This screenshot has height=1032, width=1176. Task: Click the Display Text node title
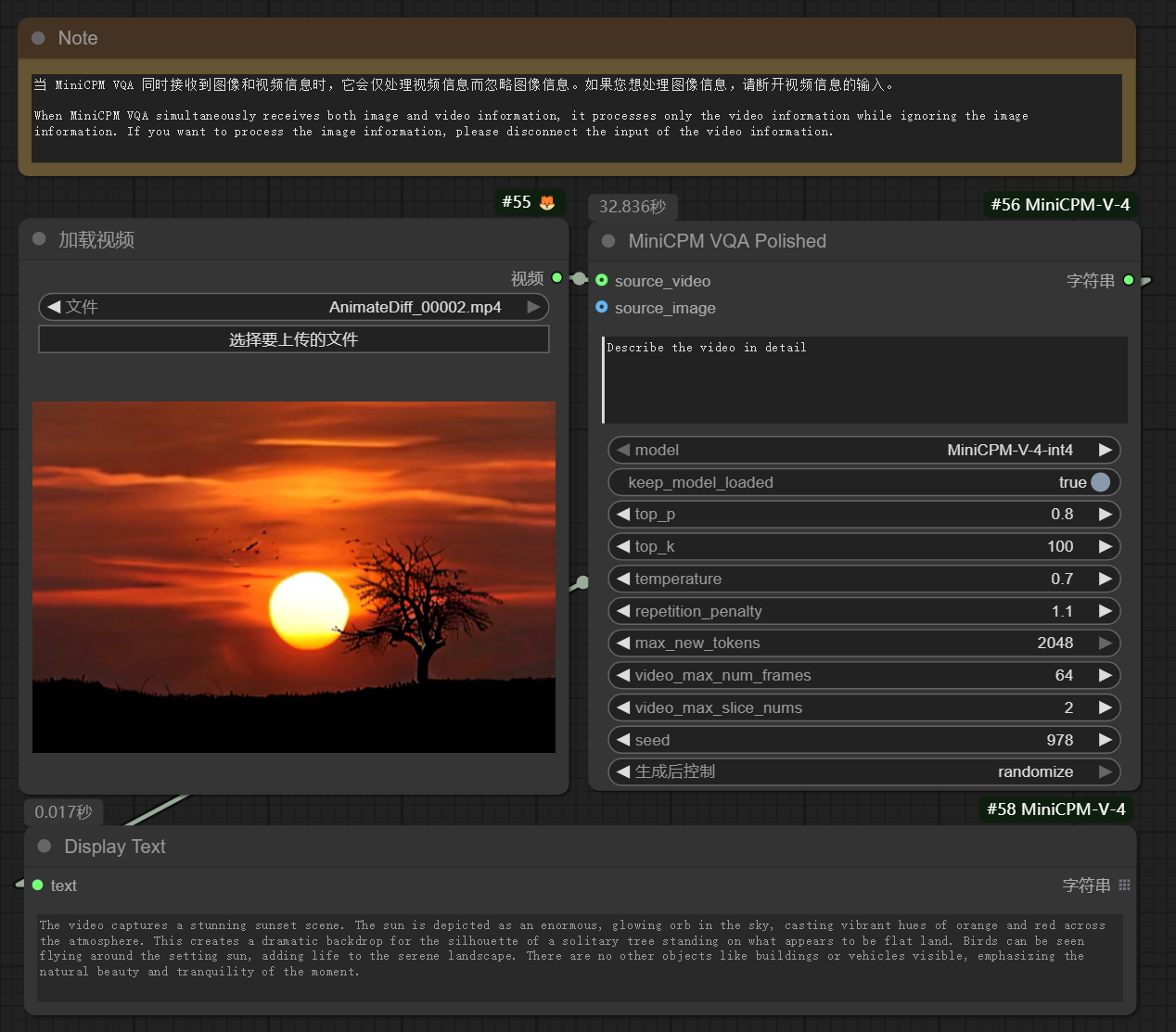point(115,847)
